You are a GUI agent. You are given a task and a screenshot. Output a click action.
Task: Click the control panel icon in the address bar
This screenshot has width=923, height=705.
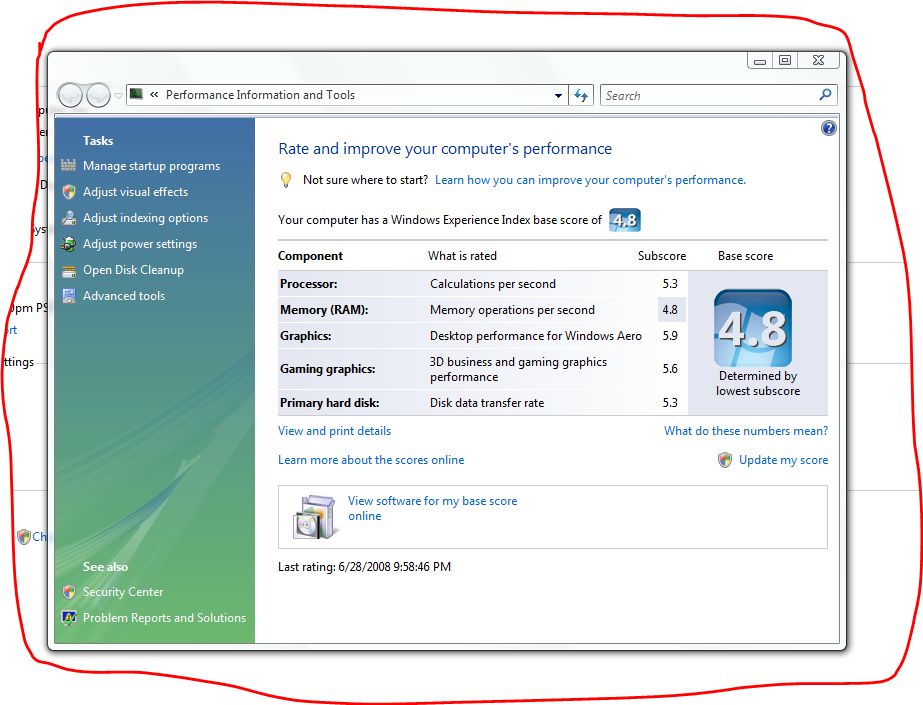coord(136,94)
